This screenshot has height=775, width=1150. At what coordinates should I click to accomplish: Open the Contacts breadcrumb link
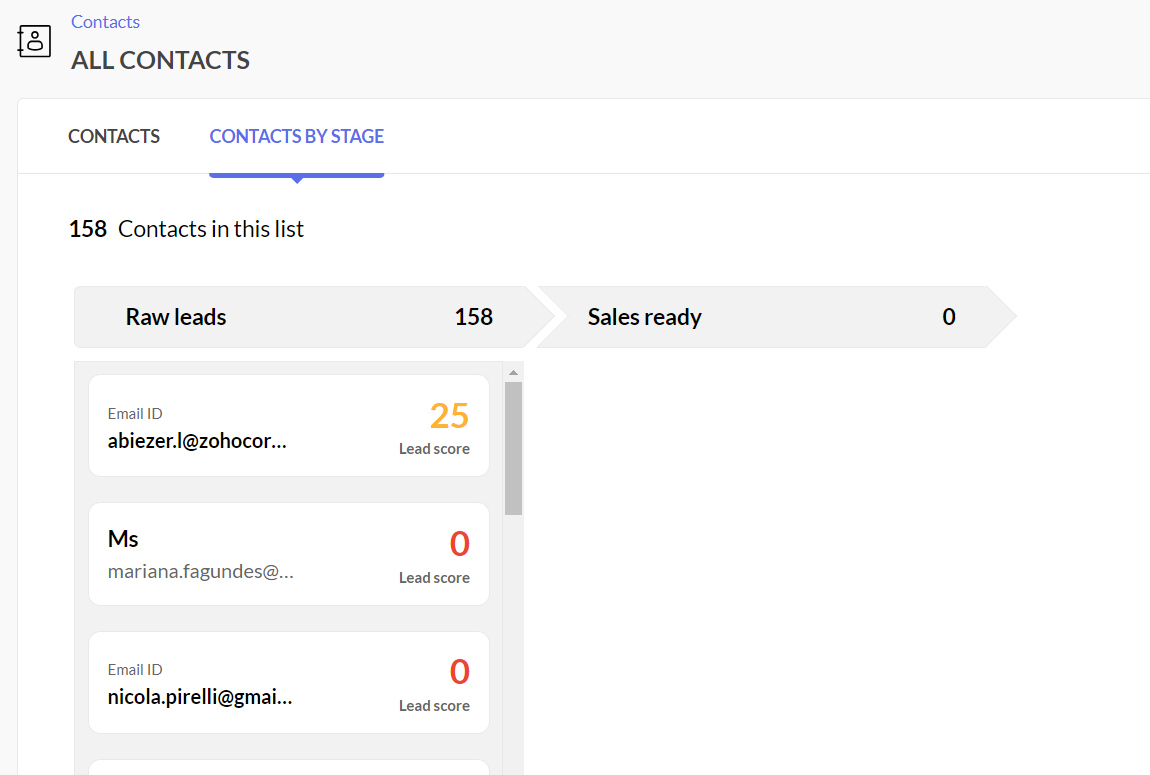click(105, 22)
